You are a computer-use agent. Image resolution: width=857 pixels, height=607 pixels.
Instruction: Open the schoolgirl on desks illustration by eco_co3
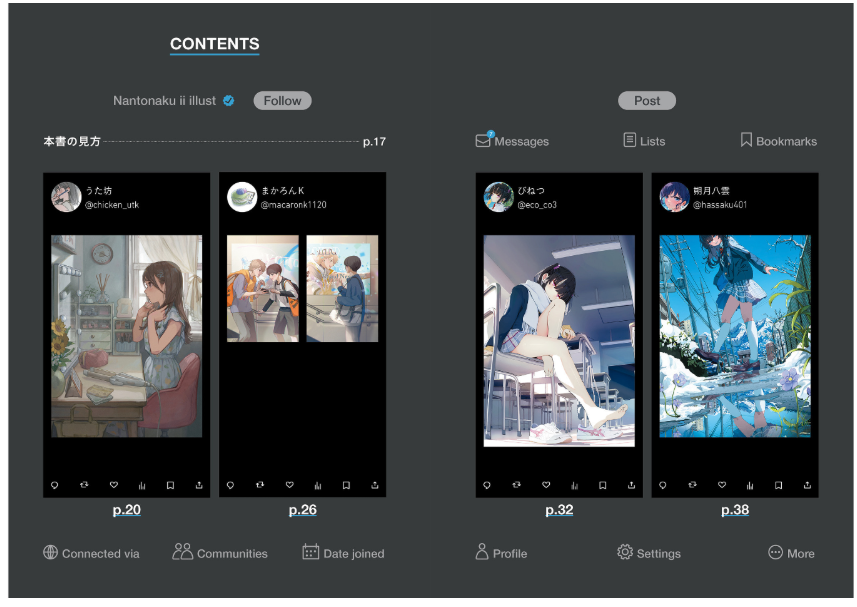pyautogui.click(x=559, y=340)
